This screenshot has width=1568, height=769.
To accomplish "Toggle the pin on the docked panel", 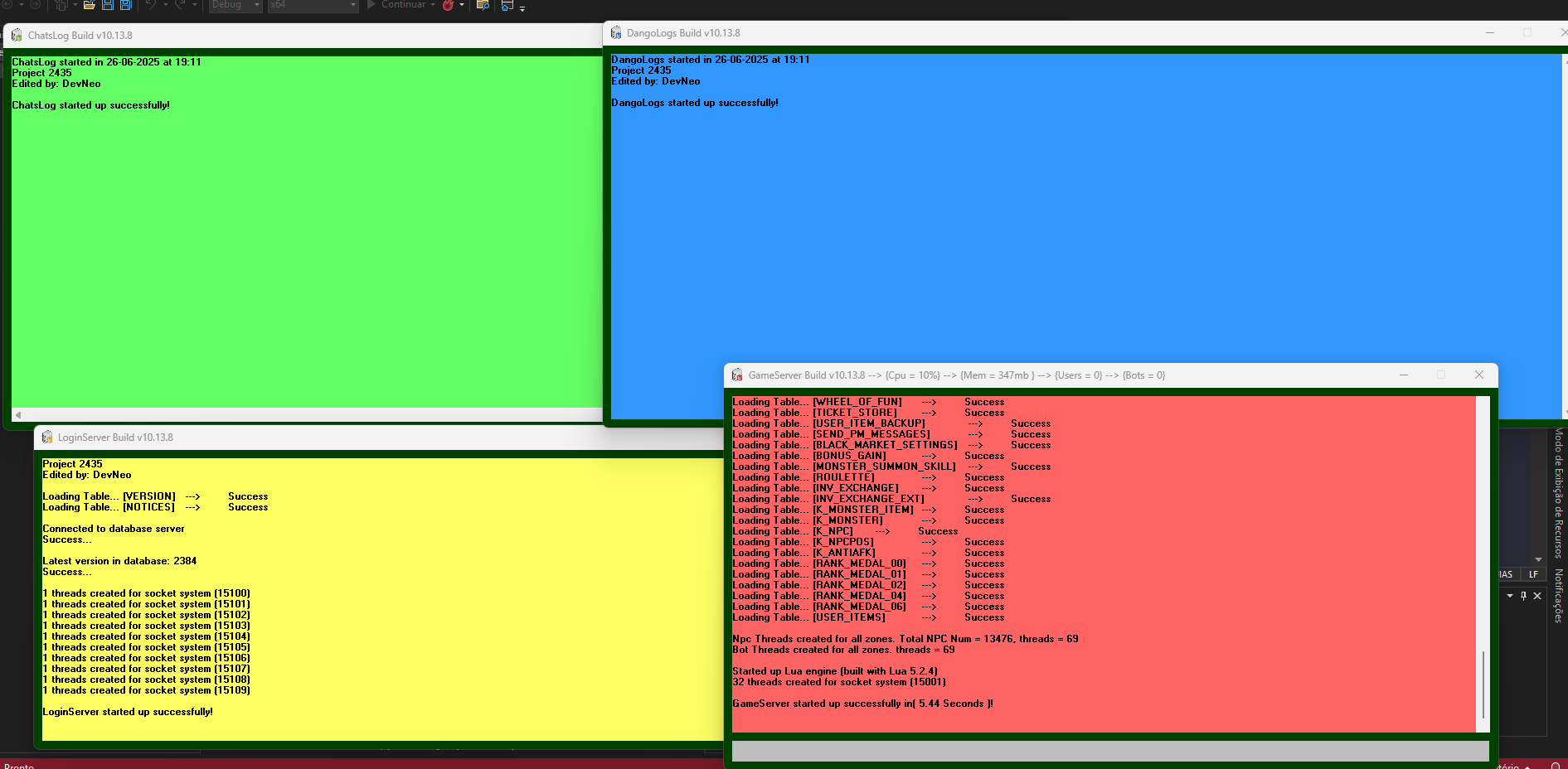I will click(1523, 596).
